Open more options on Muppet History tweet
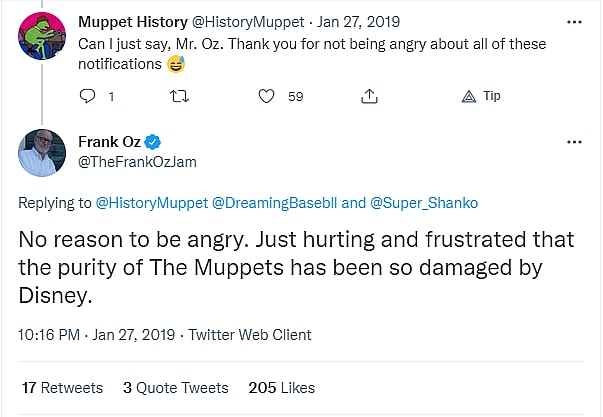Image resolution: width=603 pixels, height=417 pixels. 574,21
